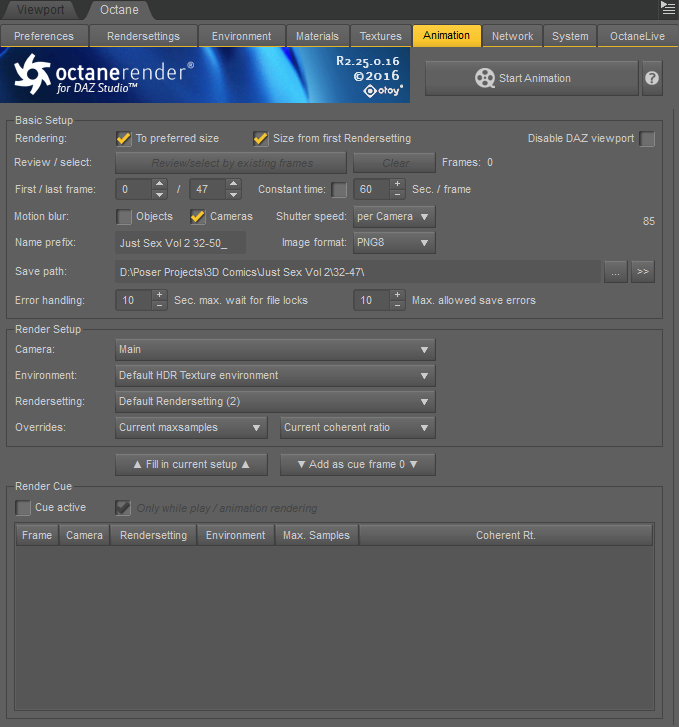Switch to the Viewport tab
679x727 pixels.
click(x=40, y=10)
